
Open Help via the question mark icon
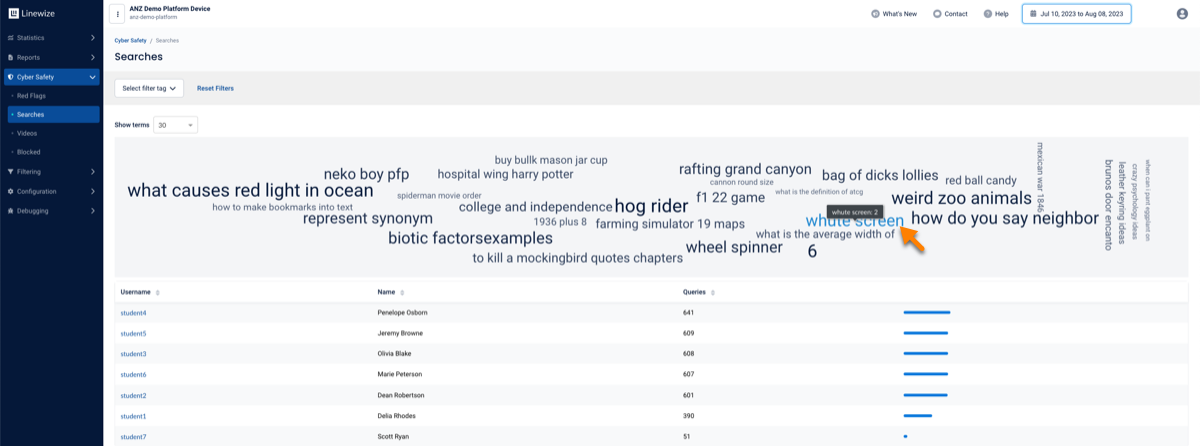tap(988, 14)
